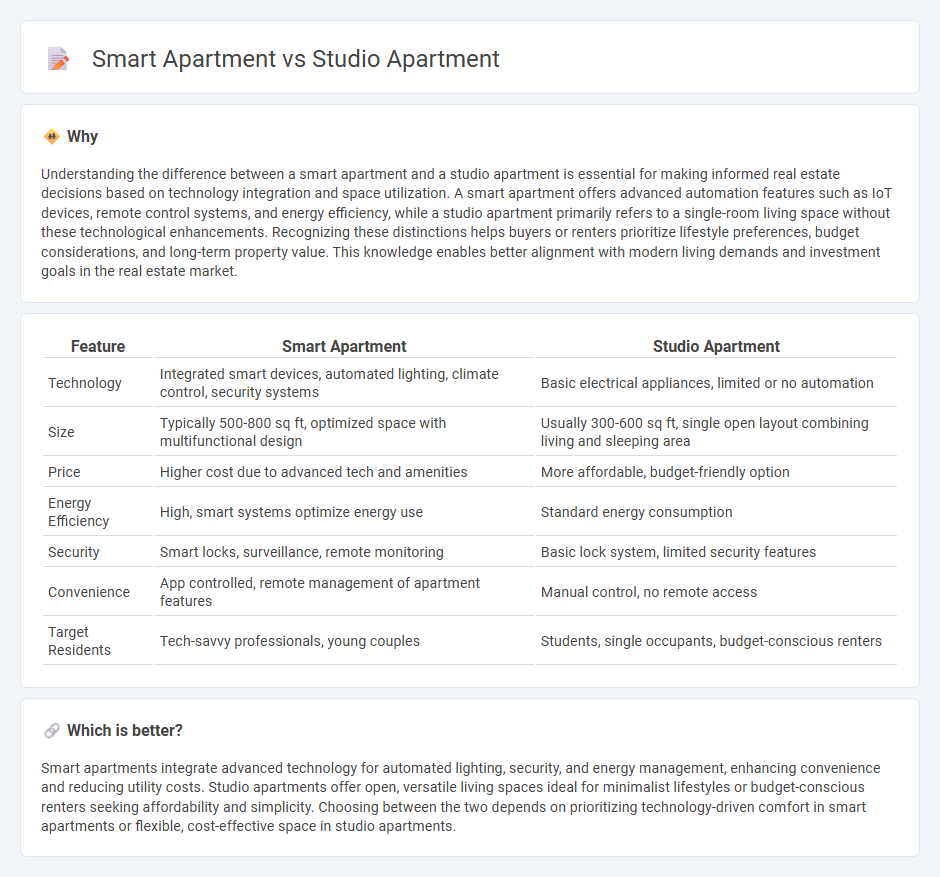Click the 'Which is better?' heading
The width and height of the screenshot is (940, 877).
coord(125,730)
